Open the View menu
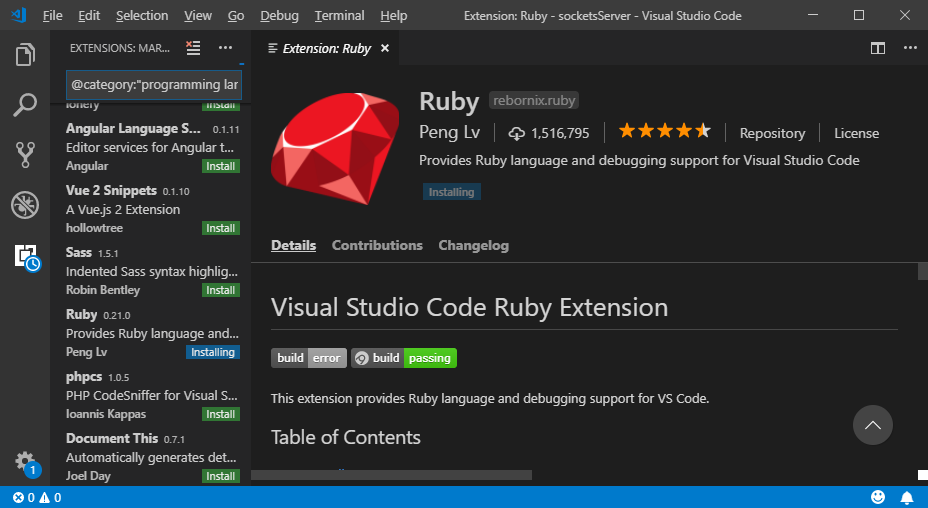The image size is (928, 508). point(198,15)
